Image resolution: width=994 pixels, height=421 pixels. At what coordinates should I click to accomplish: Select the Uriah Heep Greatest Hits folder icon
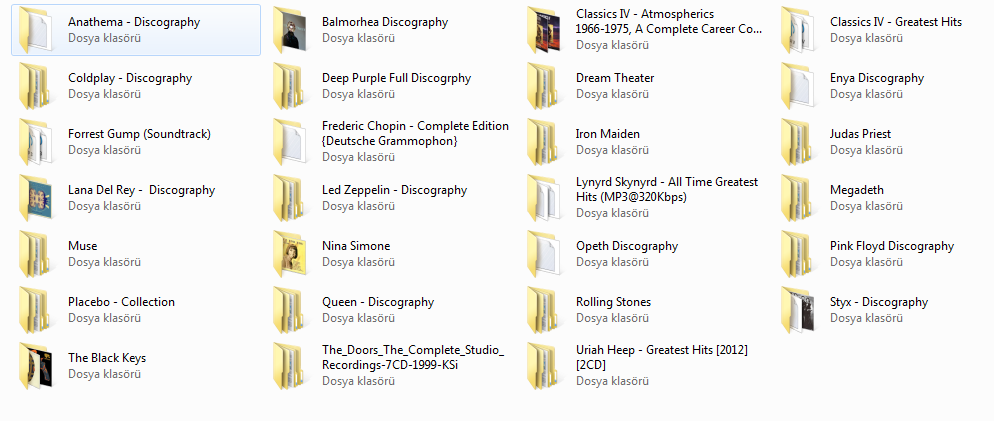coord(545,366)
